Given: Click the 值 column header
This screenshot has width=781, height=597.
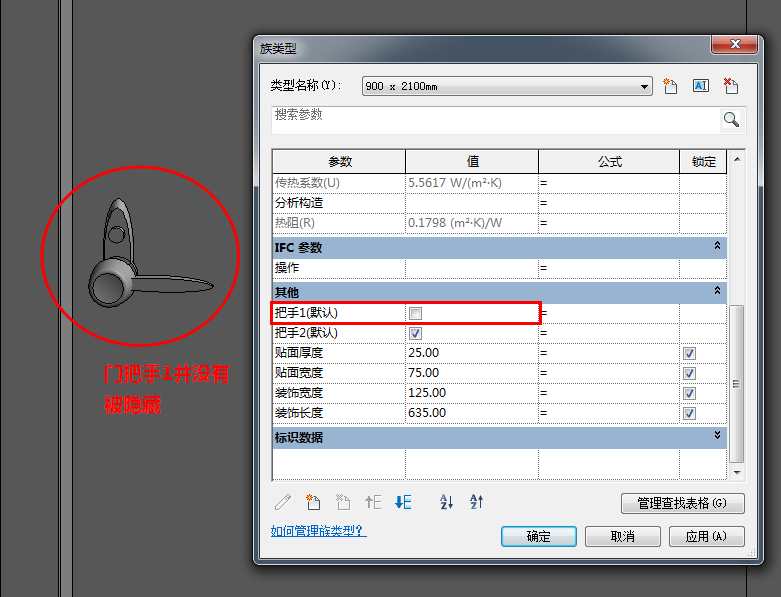Looking at the screenshot, I should pyautogui.click(x=472, y=161).
